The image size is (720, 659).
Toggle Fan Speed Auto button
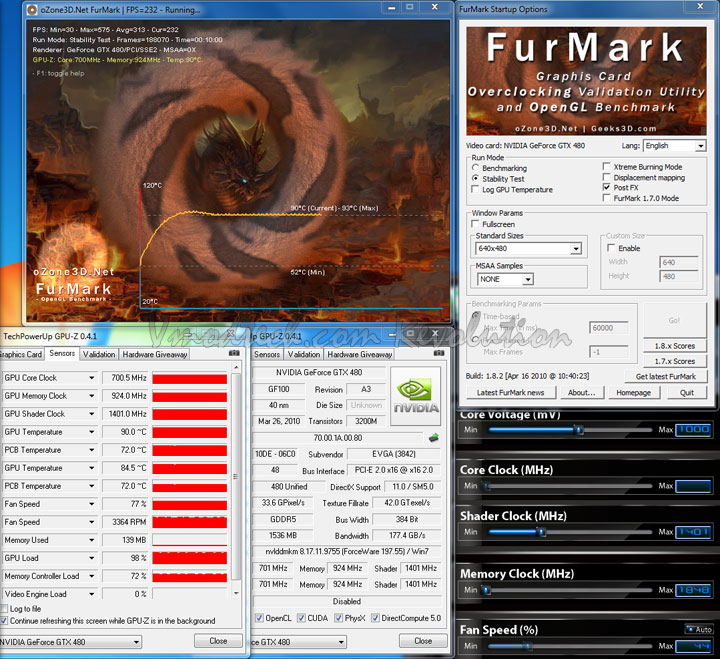pyautogui.click(x=698, y=630)
